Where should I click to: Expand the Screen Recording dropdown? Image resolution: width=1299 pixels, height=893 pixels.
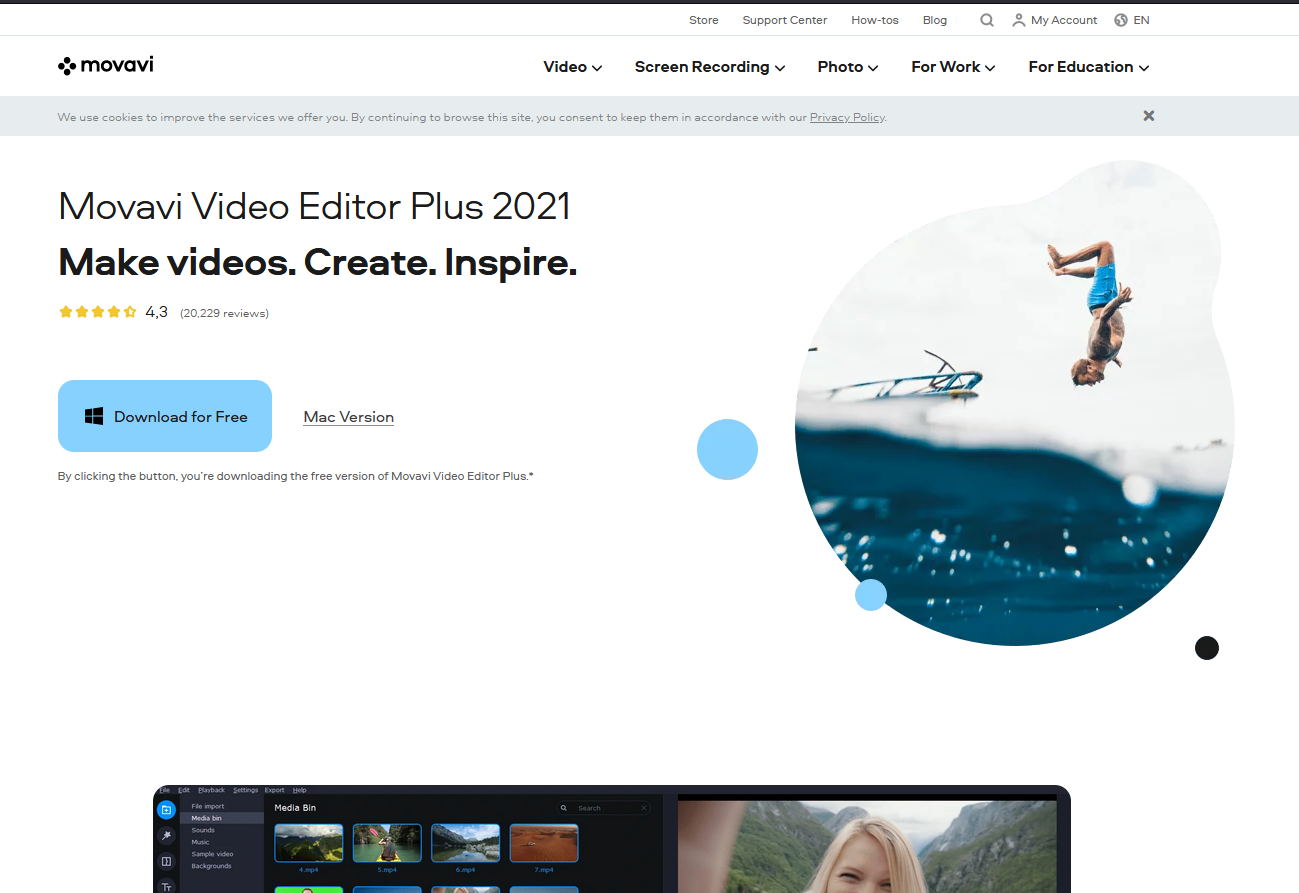coord(710,67)
